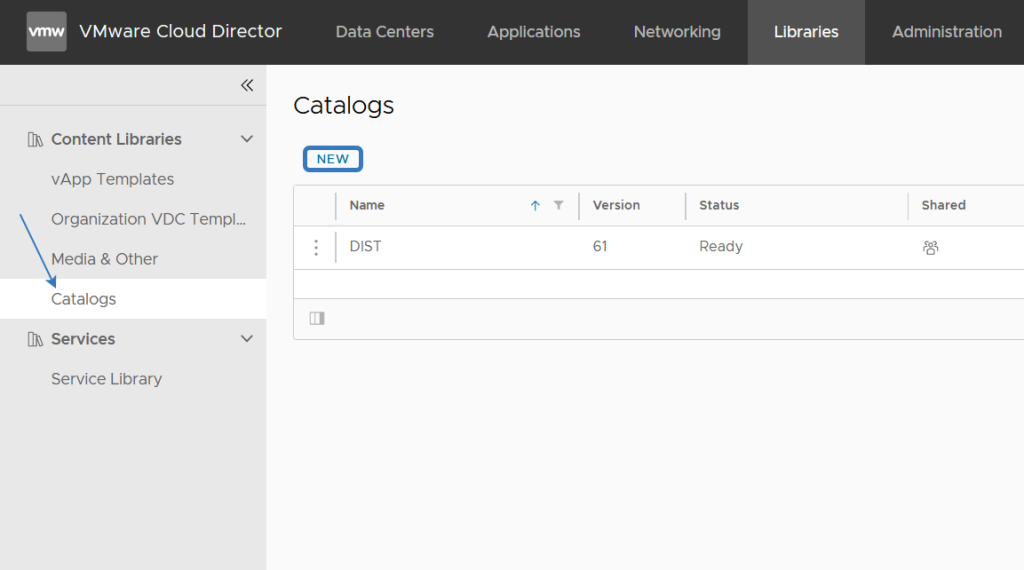Select Catalogs in the sidebar
Viewport: 1024px width, 570px height.
click(x=84, y=298)
